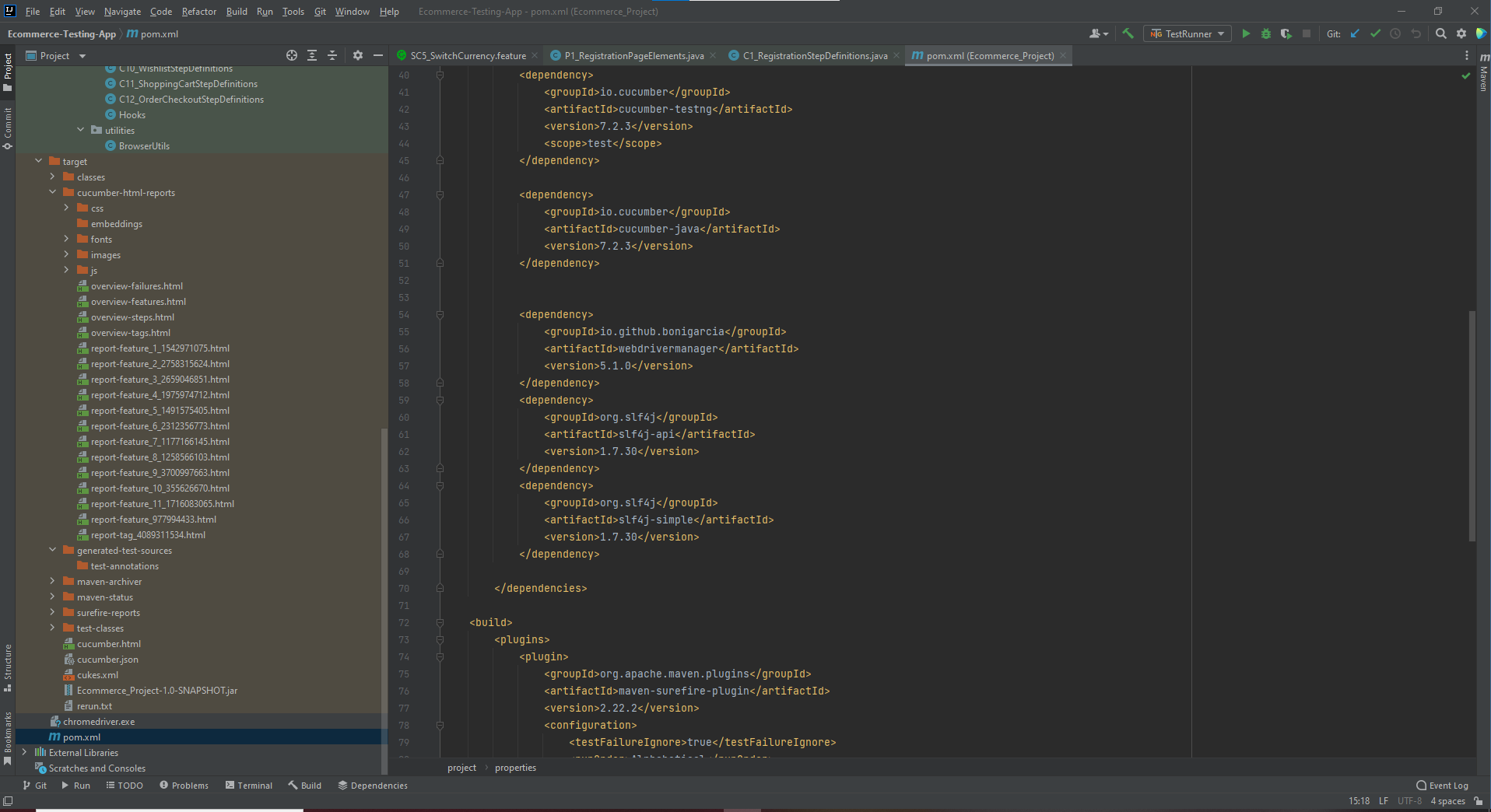Run TestRunner with the green play icon
Image resolution: width=1491 pixels, height=812 pixels.
1246,33
